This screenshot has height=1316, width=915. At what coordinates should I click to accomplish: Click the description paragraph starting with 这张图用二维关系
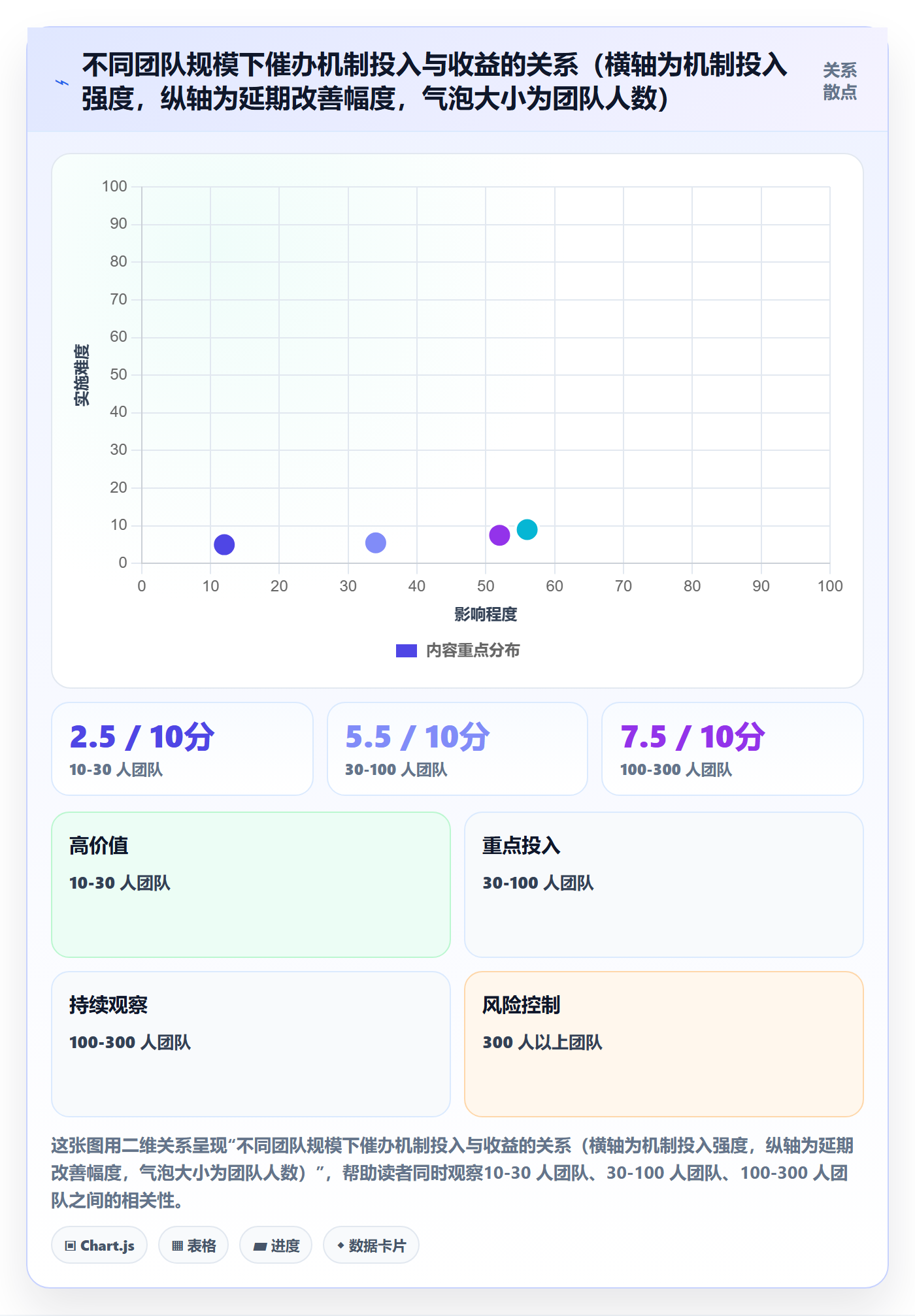452,1173
